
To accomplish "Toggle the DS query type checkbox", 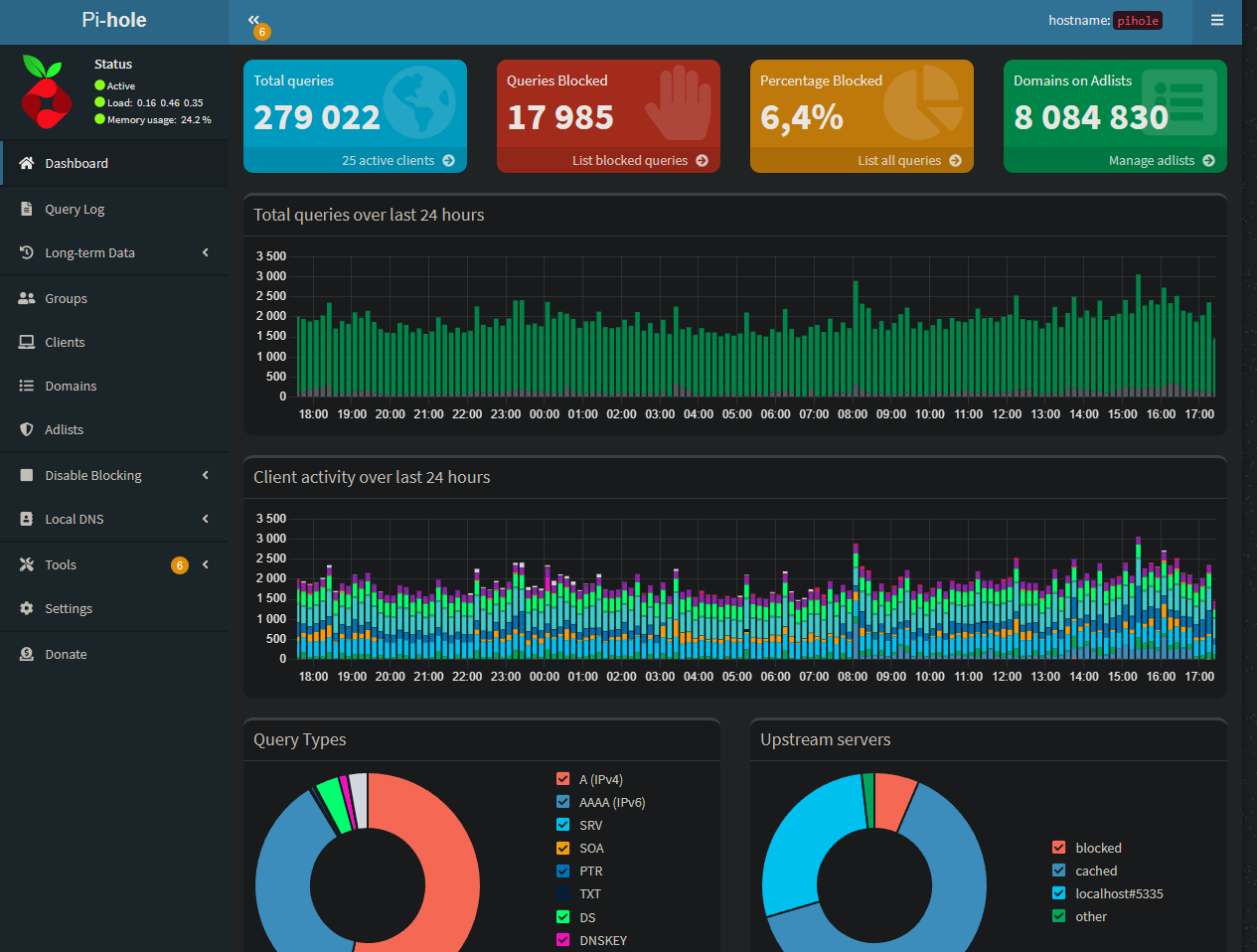I will click(563, 917).
